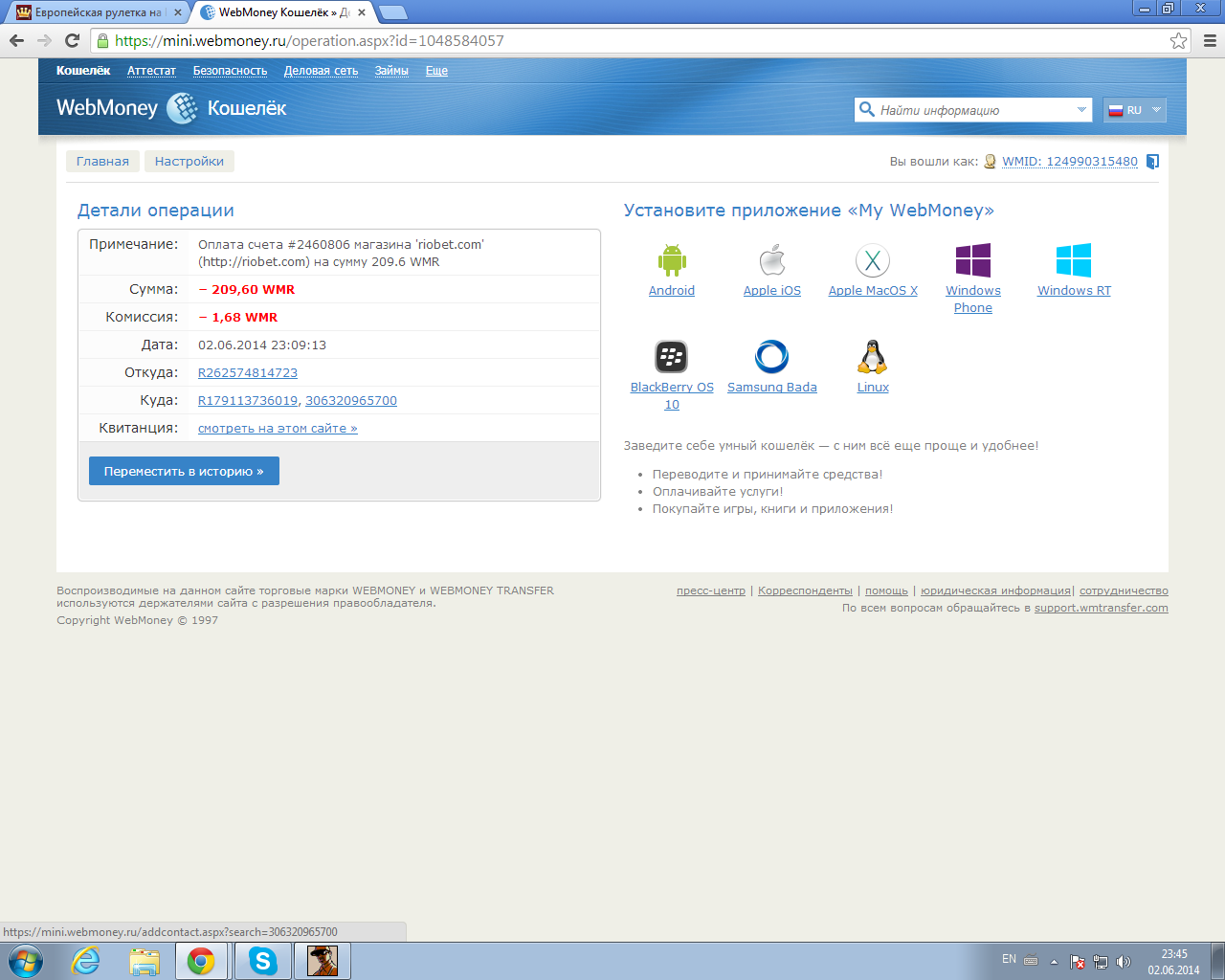Image resolution: width=1225 pixels, height=980 pixels.
Task: Open the помощь footer link
Action: point(886,590)
